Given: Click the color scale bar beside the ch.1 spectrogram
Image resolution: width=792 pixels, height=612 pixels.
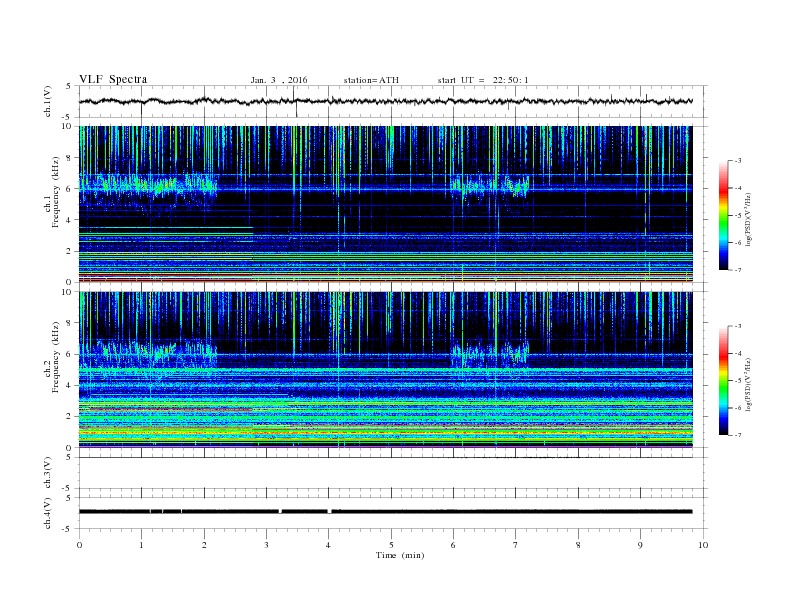Looking at the screenshot, I should click(723, 215).
